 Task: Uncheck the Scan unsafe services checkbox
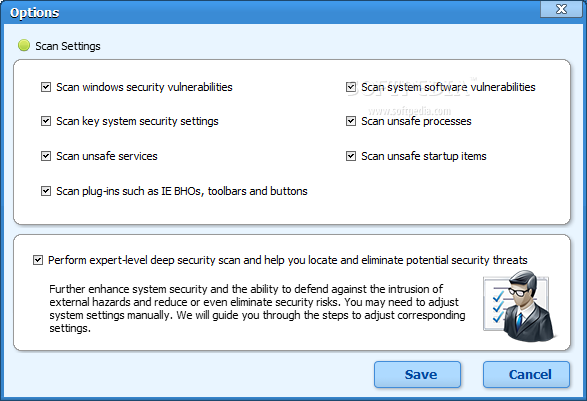pyautogui.click(x=46, y=156)
